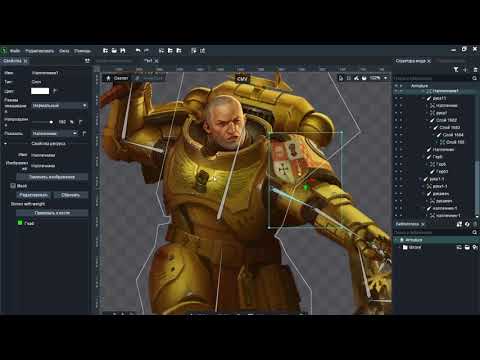The height and width of the screenshot is (360, 480).
Task: Undo the last action
Action: [138, 51]
